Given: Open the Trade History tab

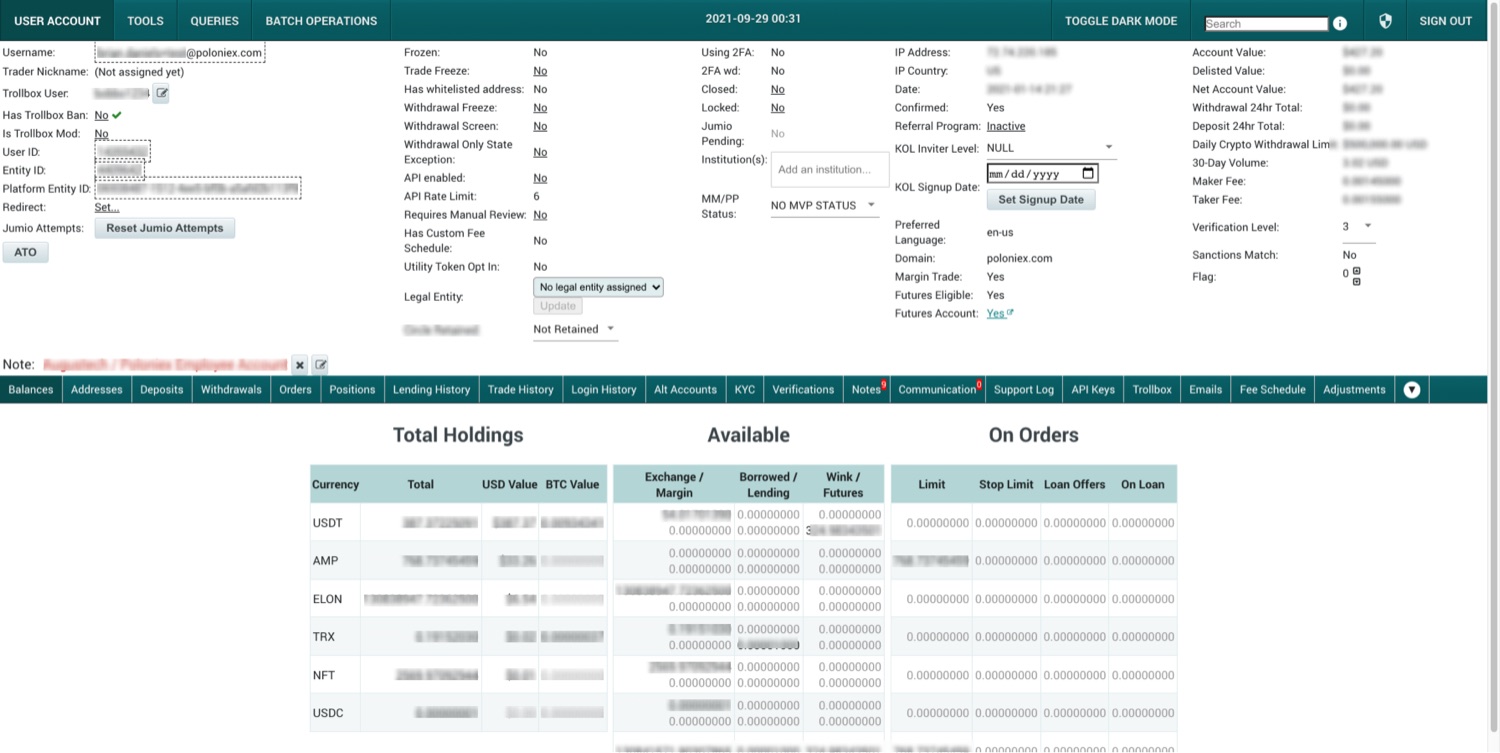Looking at the screenshot, I should 520,390.
